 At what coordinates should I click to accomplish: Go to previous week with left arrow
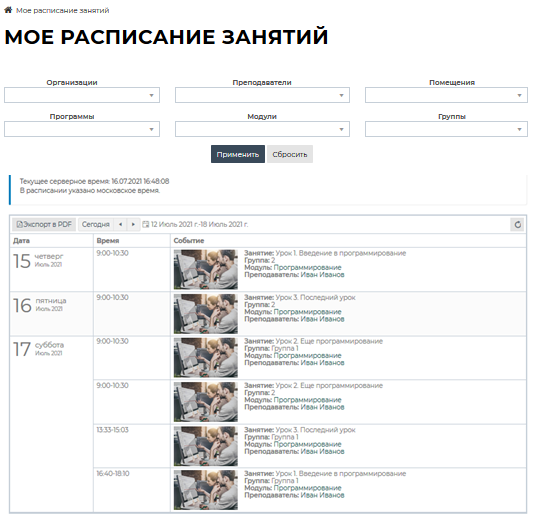(x=120, y=224)
